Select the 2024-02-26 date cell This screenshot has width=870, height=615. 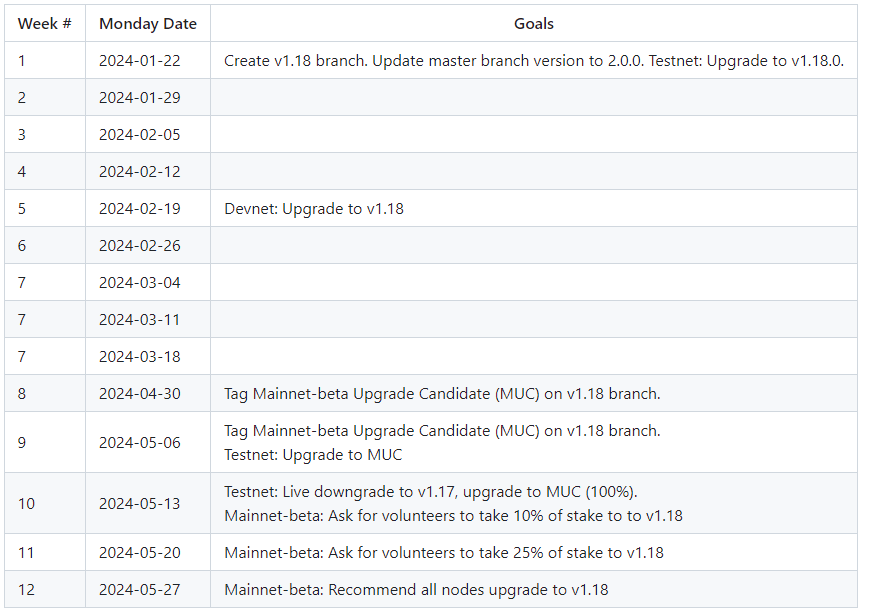click(139, 245)
